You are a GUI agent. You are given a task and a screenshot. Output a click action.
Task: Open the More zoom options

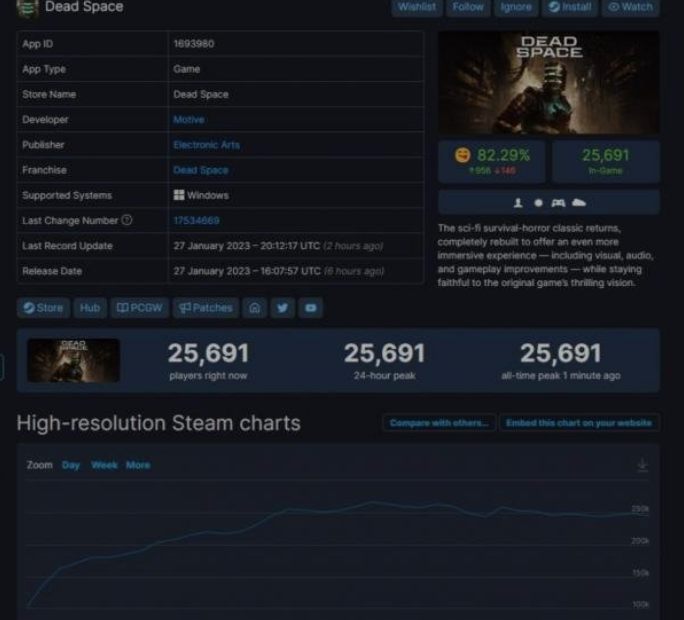coord(138,465)
